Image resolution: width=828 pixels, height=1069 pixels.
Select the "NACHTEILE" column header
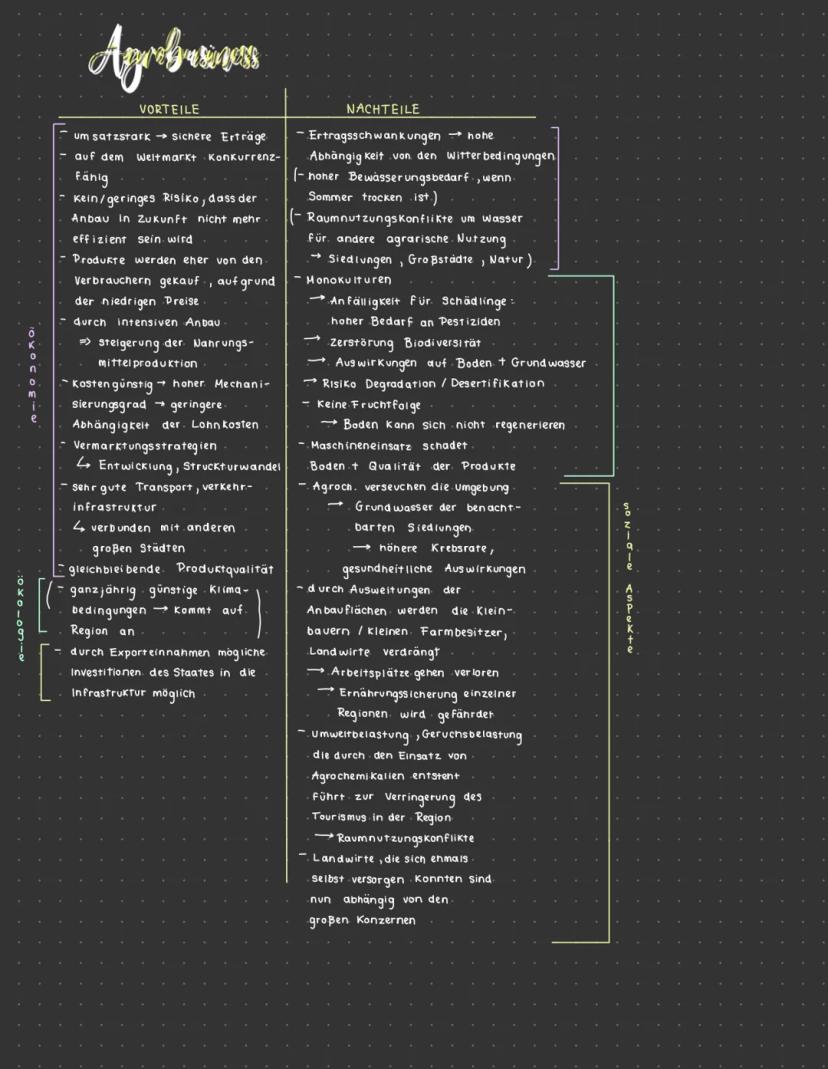(382, 109)
